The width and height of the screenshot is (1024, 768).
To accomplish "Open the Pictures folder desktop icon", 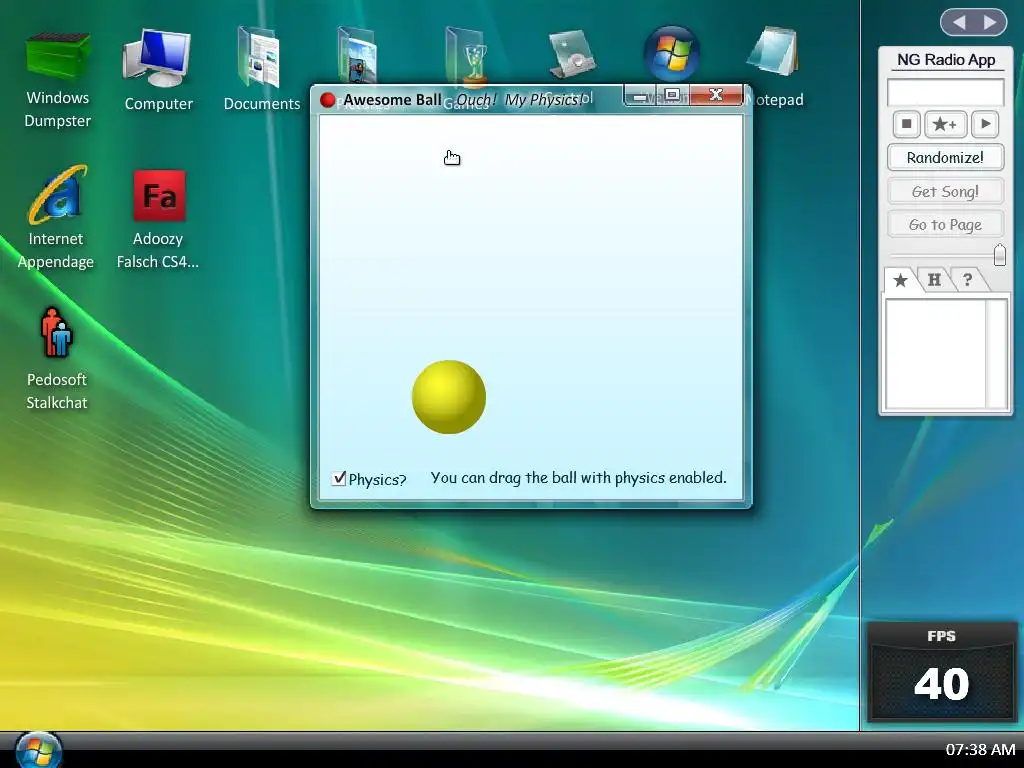I will [357, 56].
